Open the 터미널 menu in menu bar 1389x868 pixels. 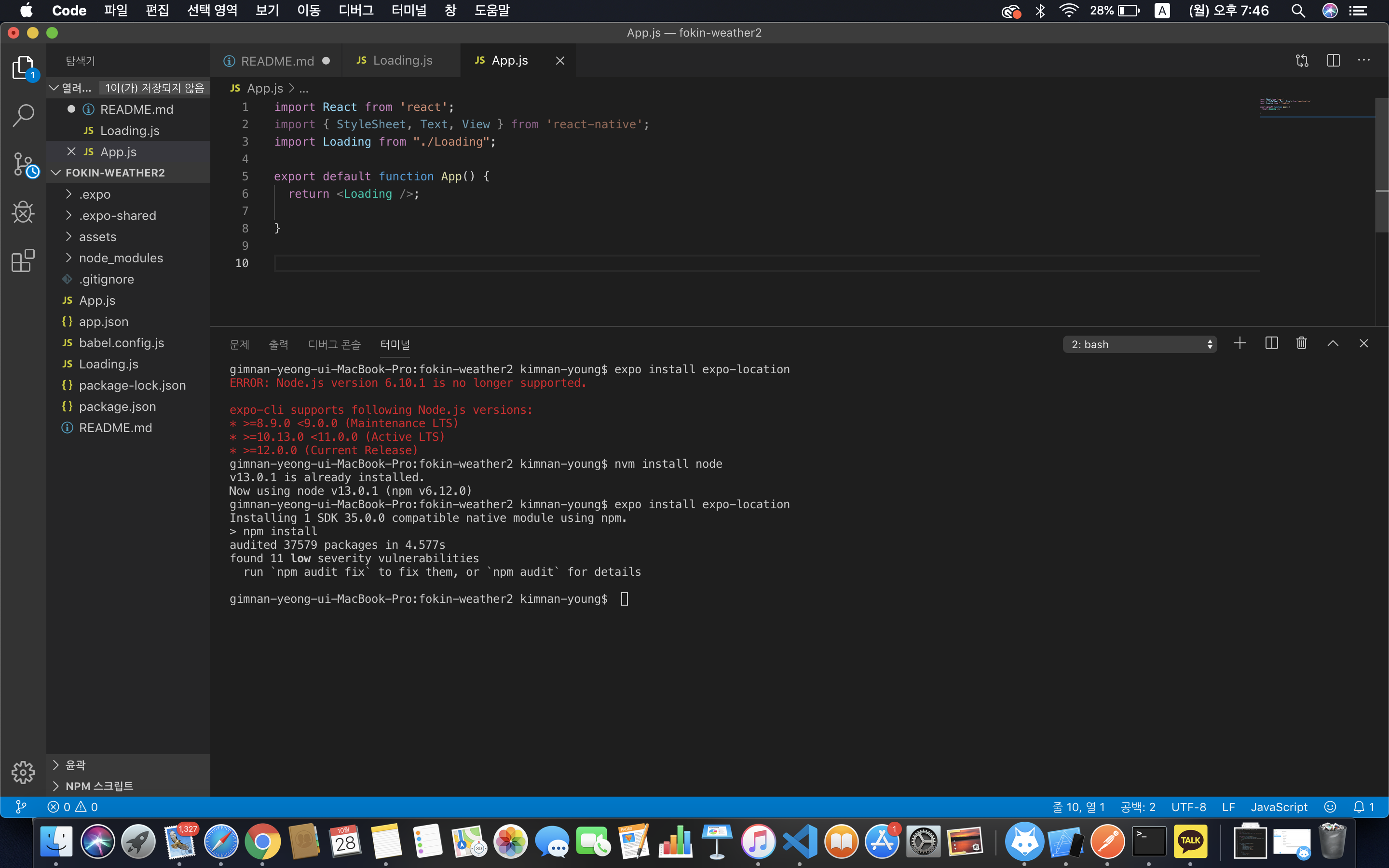click(x=409, y=10)
